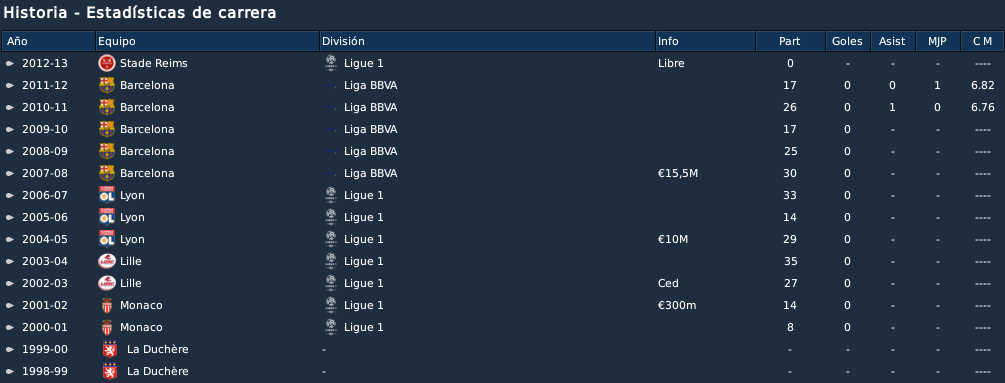The width and height of the screenshot is (1005, 383).
Task: Expand the 1998-99 season row arrow
Action: (x=10, y=371)
